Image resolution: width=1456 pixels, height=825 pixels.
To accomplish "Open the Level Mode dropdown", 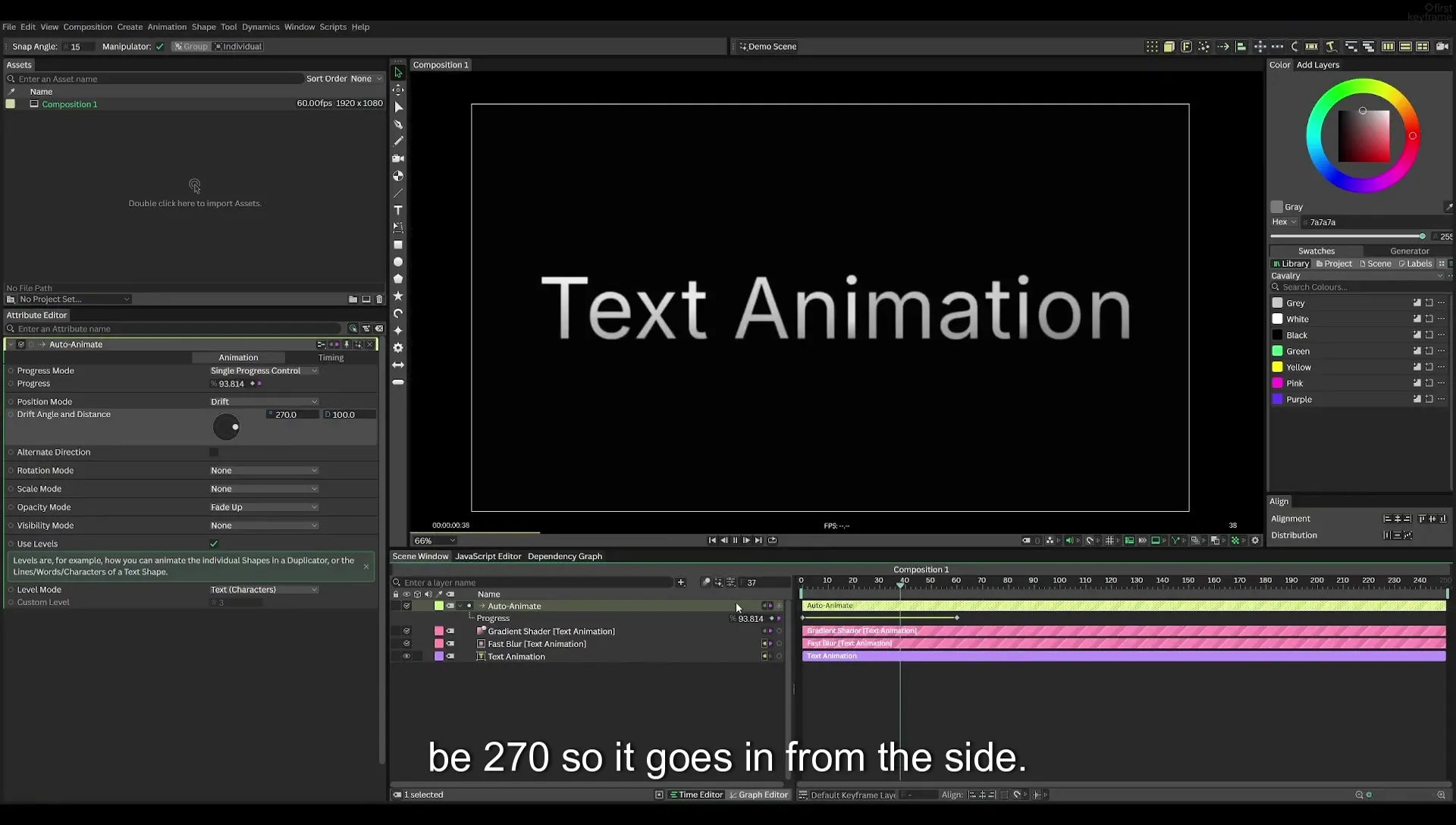I will tap(264, 590).
